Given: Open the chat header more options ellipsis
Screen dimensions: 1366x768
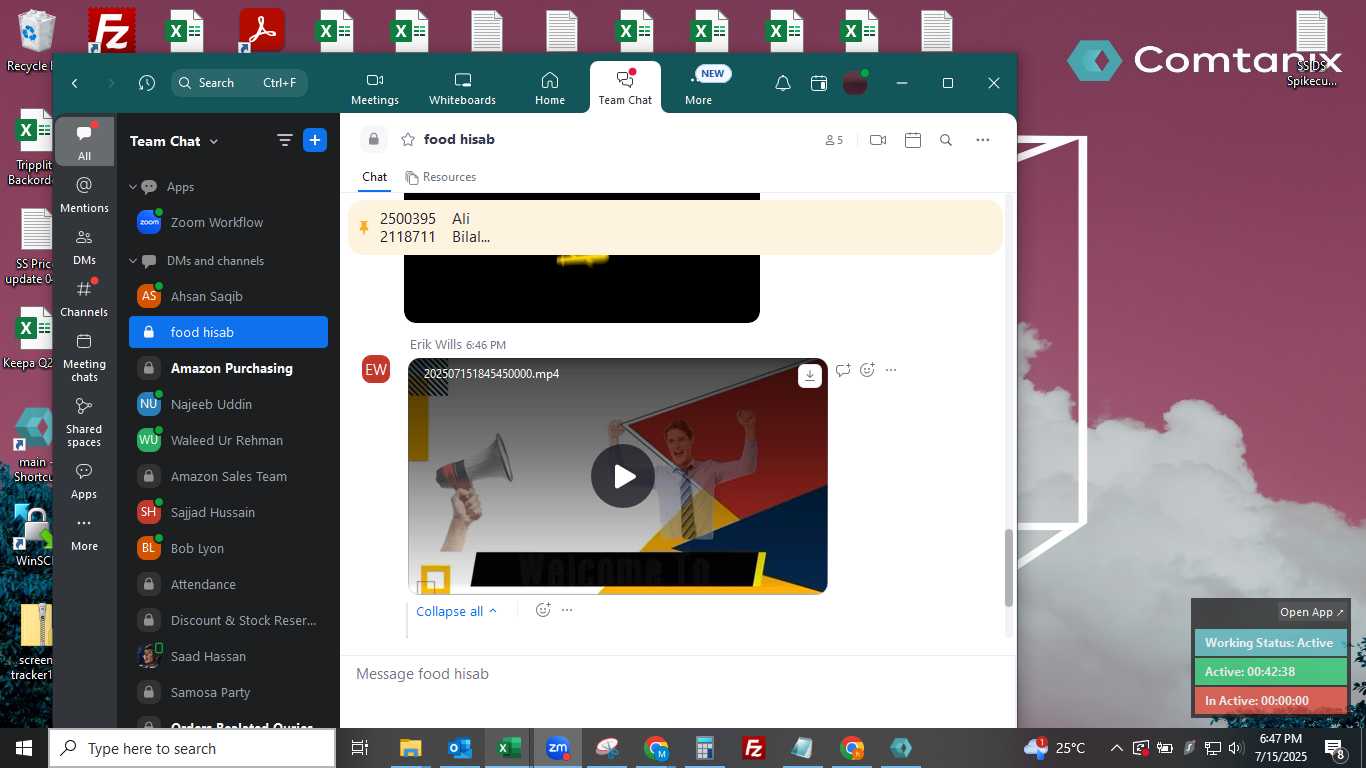Looking at the screenshot, I should tap(983, 140).
